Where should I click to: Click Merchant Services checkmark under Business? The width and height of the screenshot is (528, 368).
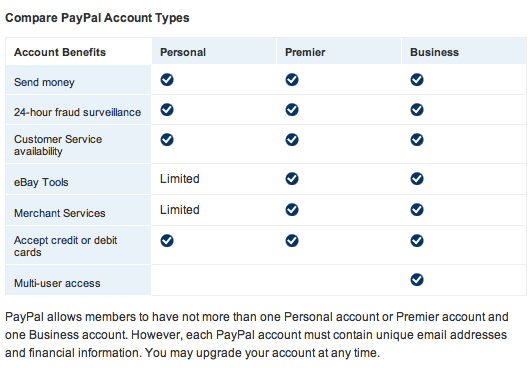pos(417,209)
